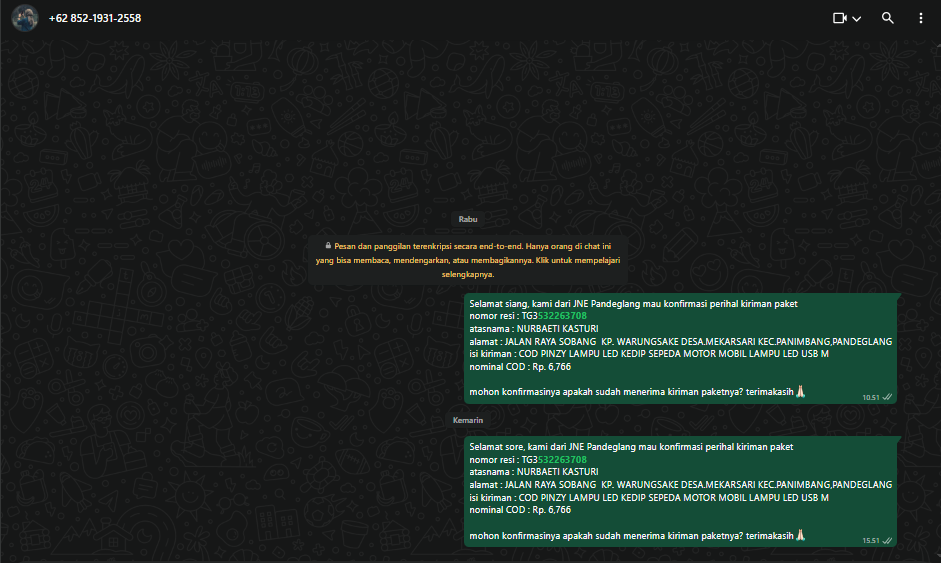
Task: Open tracking number link in 10.51 message
Action: click(x=562, y=316)
